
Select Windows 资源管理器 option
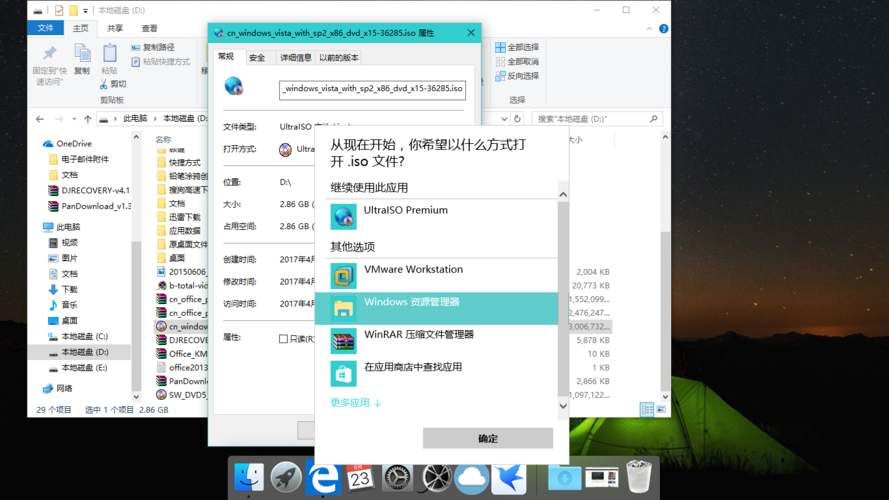click(437, 308)
